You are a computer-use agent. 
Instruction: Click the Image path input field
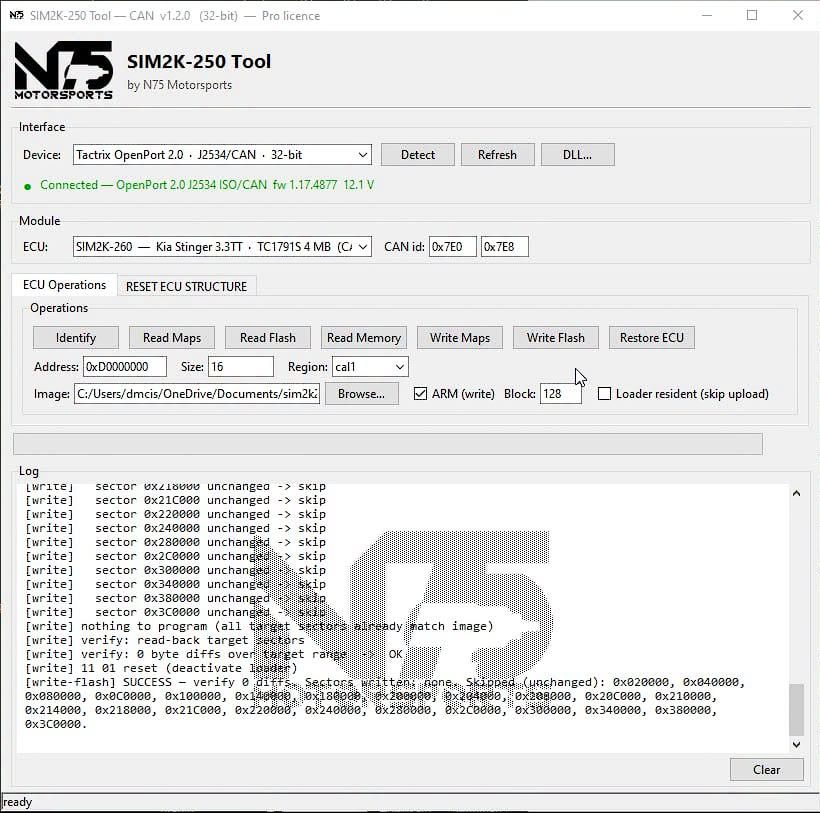coord(197,394)
